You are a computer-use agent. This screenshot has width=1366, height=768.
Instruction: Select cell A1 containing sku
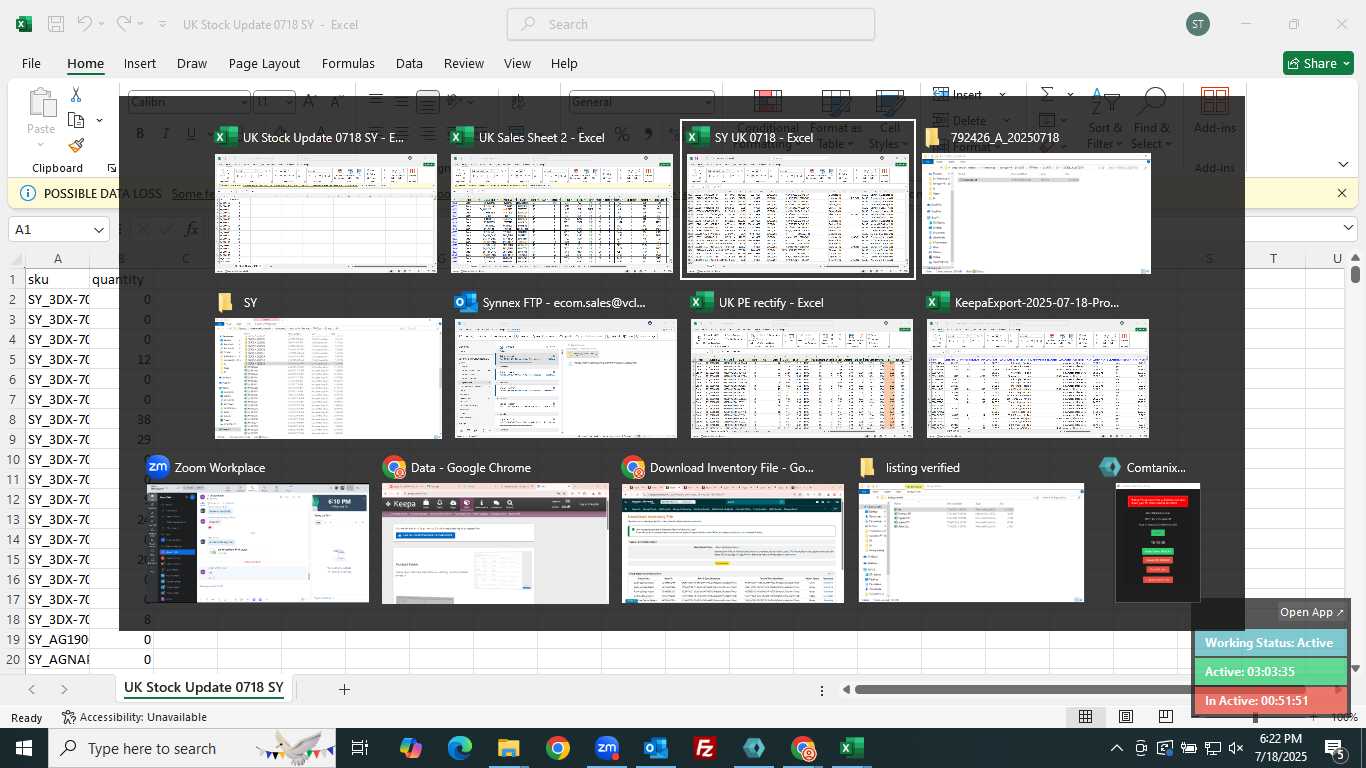pyautogui.click(x=58, y=280)
